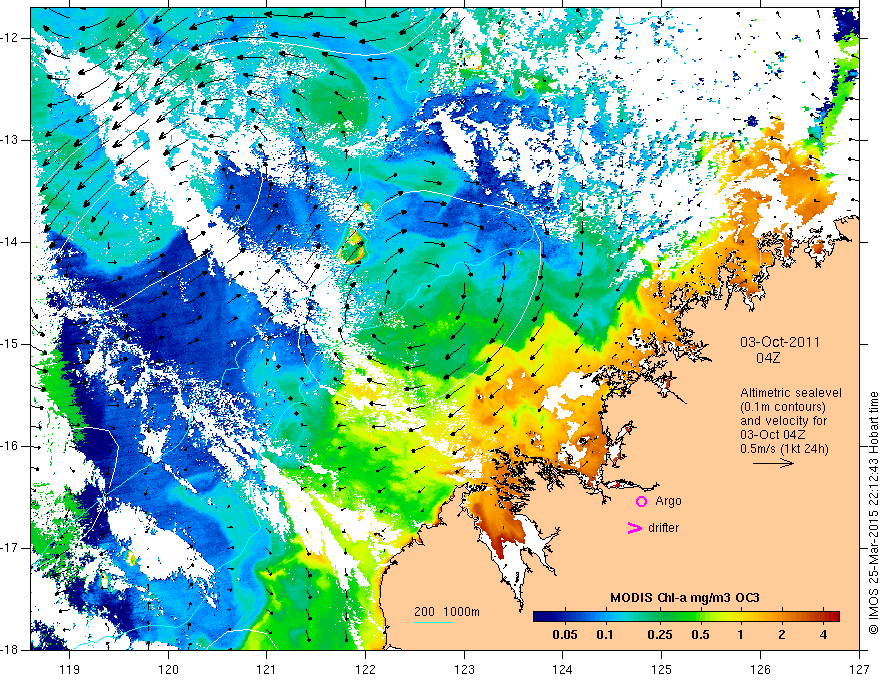Click the colorbar tick label '0.5'

(700, 635)
